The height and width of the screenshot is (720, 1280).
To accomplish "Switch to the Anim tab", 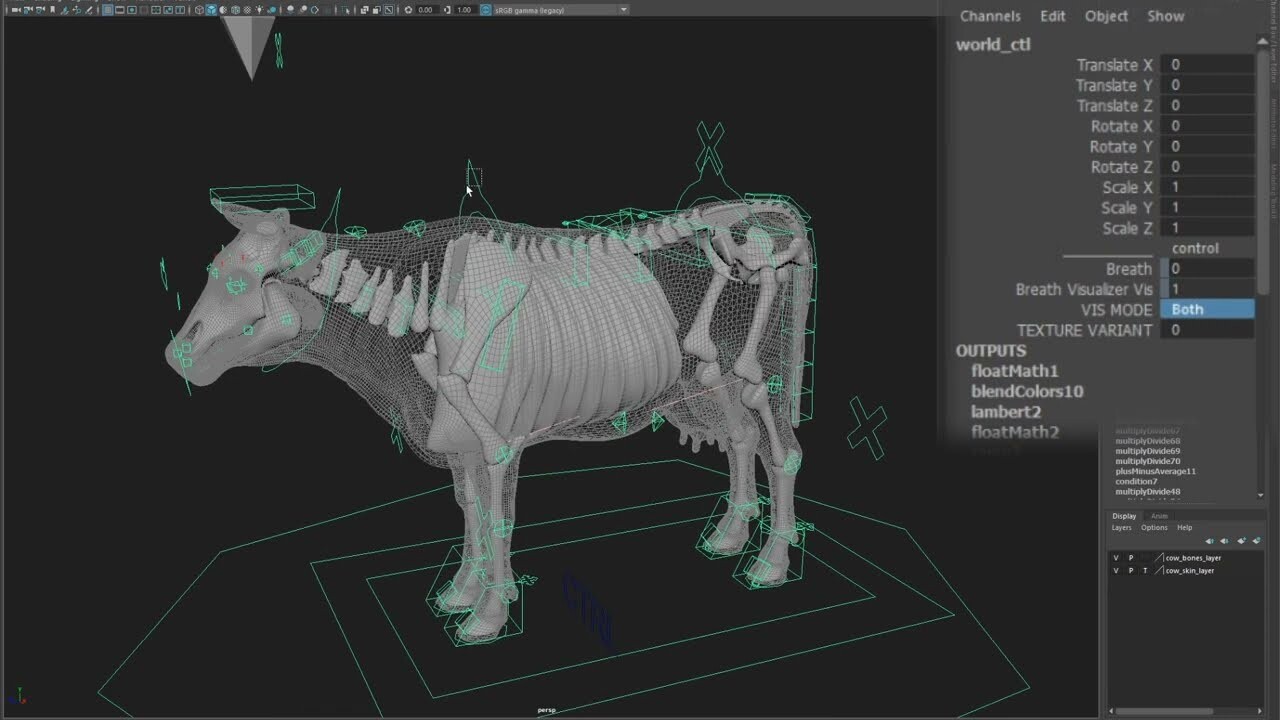I will [1159, 516].
